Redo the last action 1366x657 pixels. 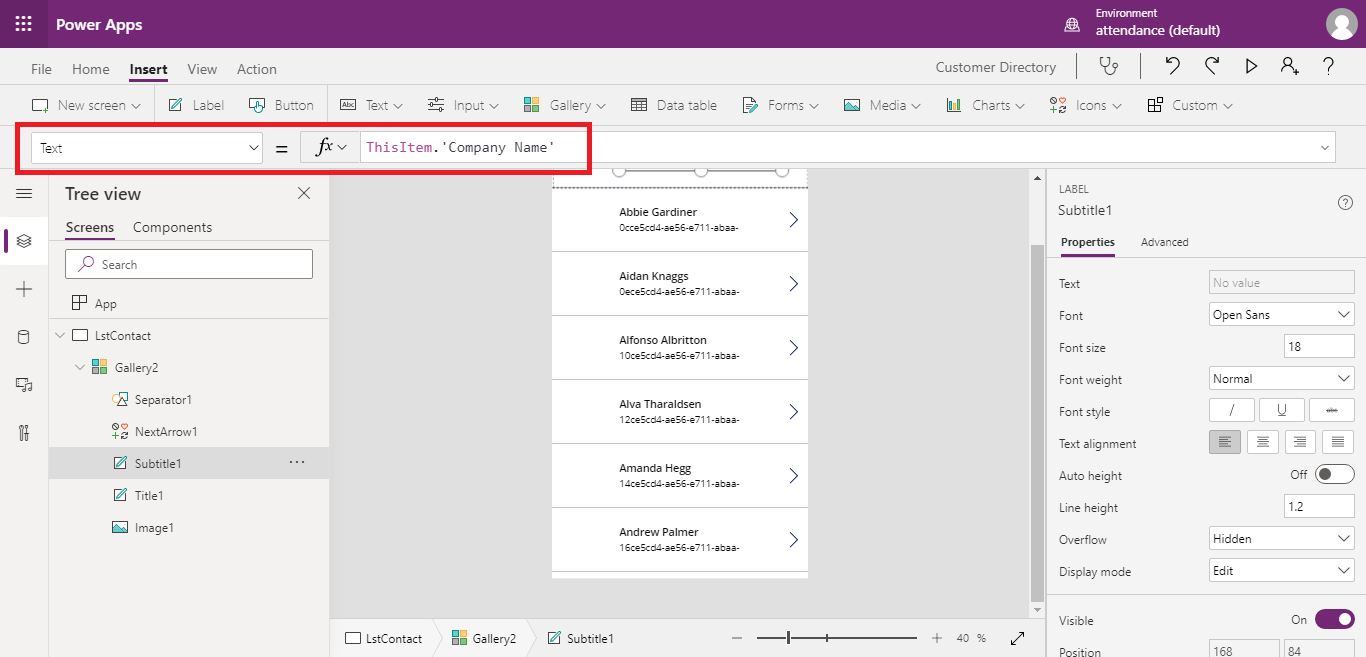(1212, 67)
